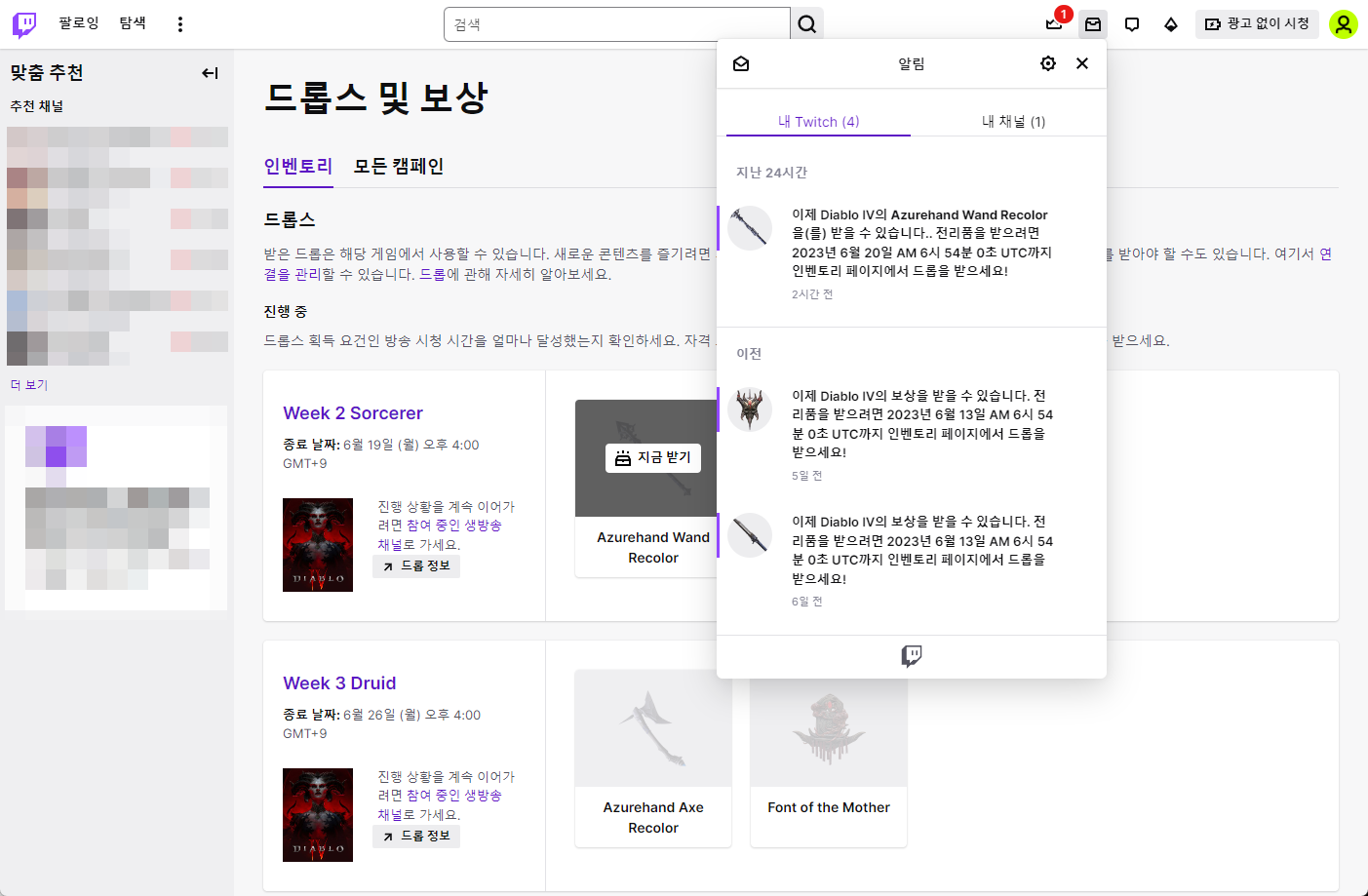Follow the 참여 중인 생방송 link in Week 2 Sorcerer
Image resolution: width=1368 pixels, height=896 pixels.
point(453,526)
